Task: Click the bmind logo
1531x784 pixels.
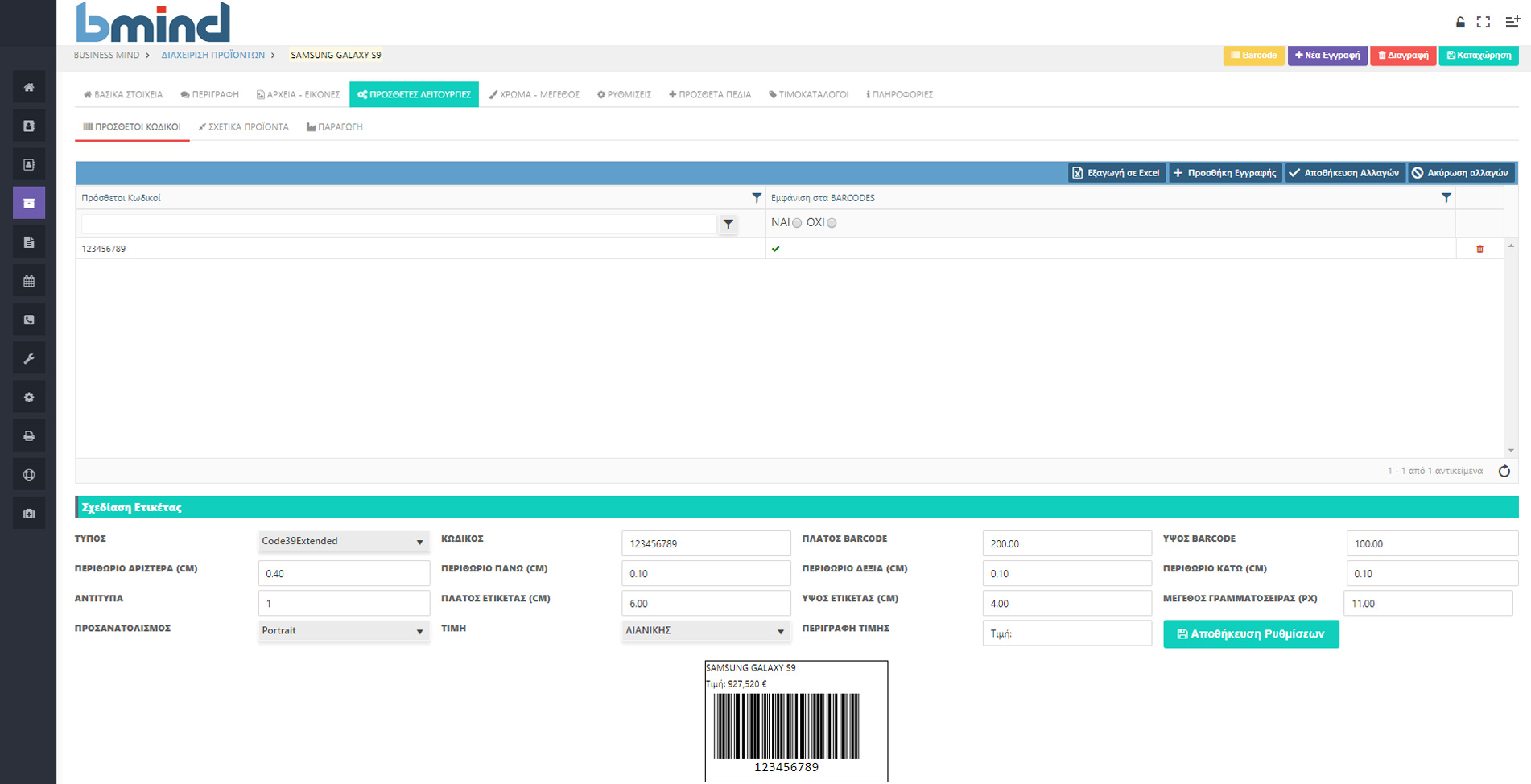Action: coord(153,22)
